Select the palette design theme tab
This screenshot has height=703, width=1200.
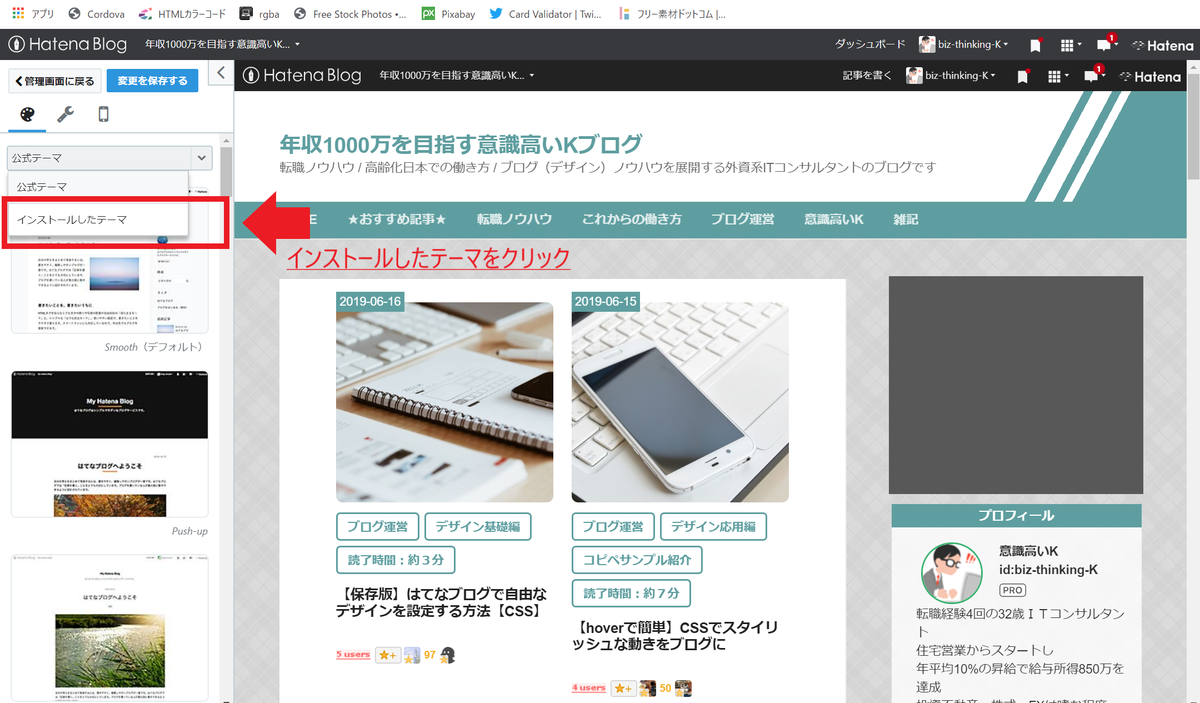[x=27, y=114]
